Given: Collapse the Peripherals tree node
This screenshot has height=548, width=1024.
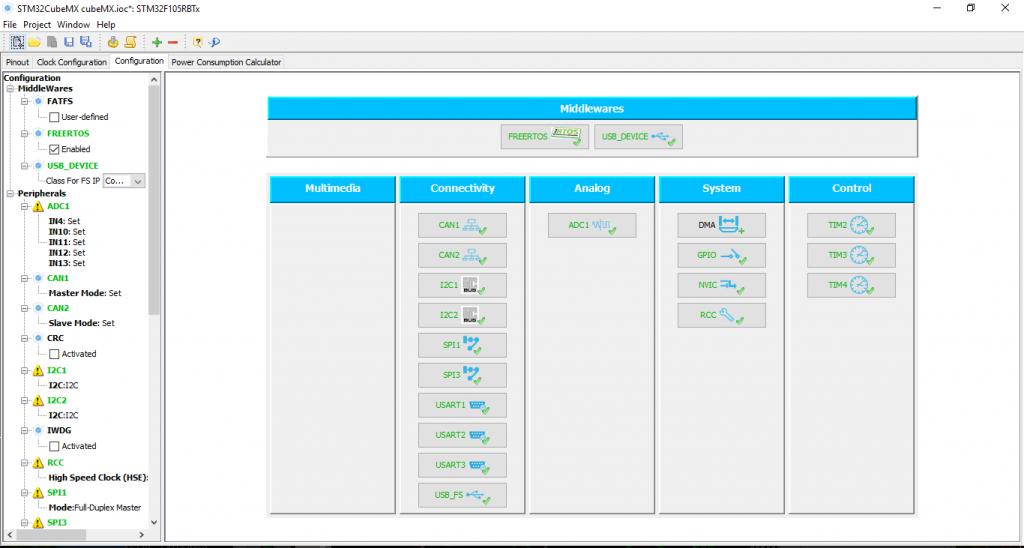Looking at the screenshot, I should (x=10, y=194).
